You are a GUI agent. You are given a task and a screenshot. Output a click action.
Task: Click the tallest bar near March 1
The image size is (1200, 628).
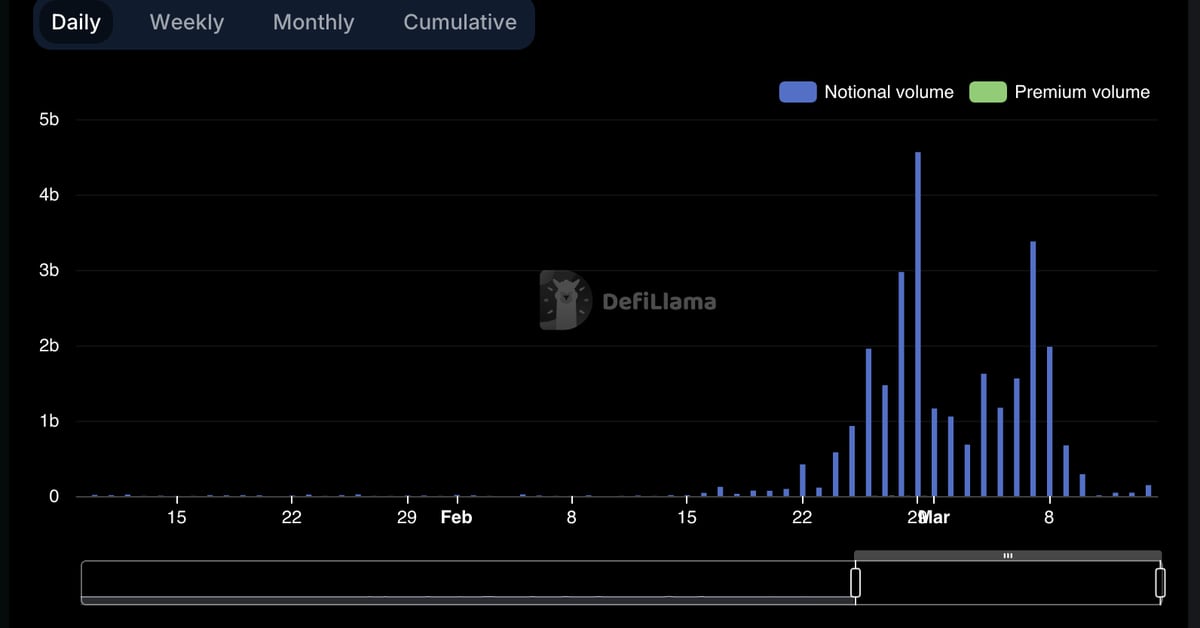point(918,320)
